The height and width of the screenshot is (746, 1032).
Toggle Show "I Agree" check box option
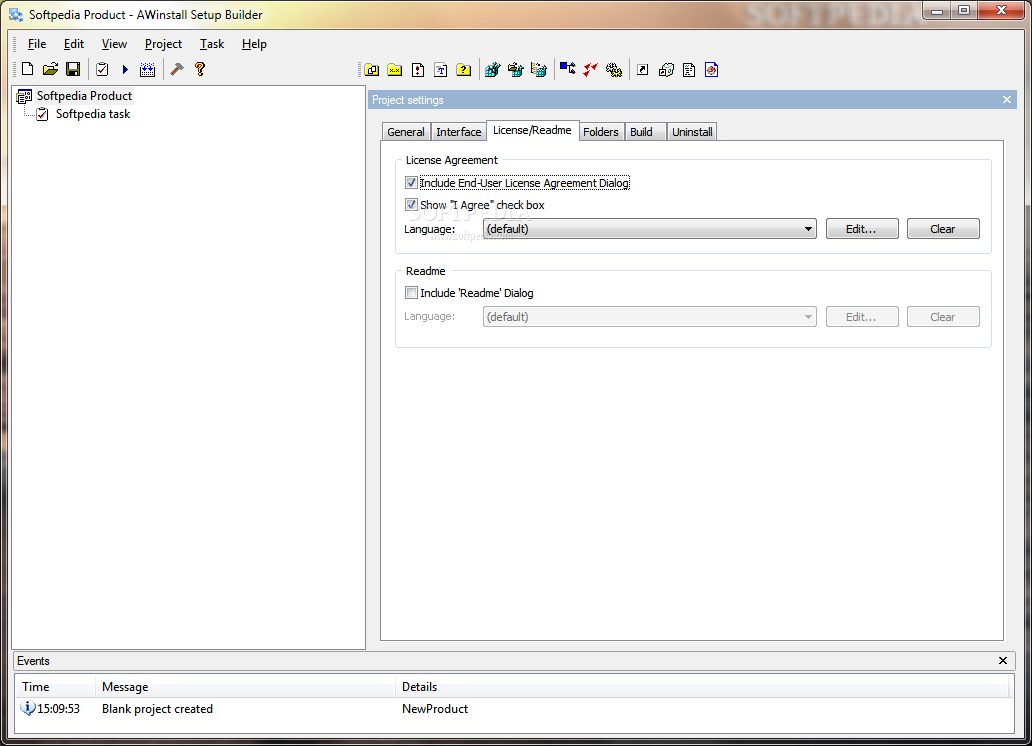click(x=411, y=205)
